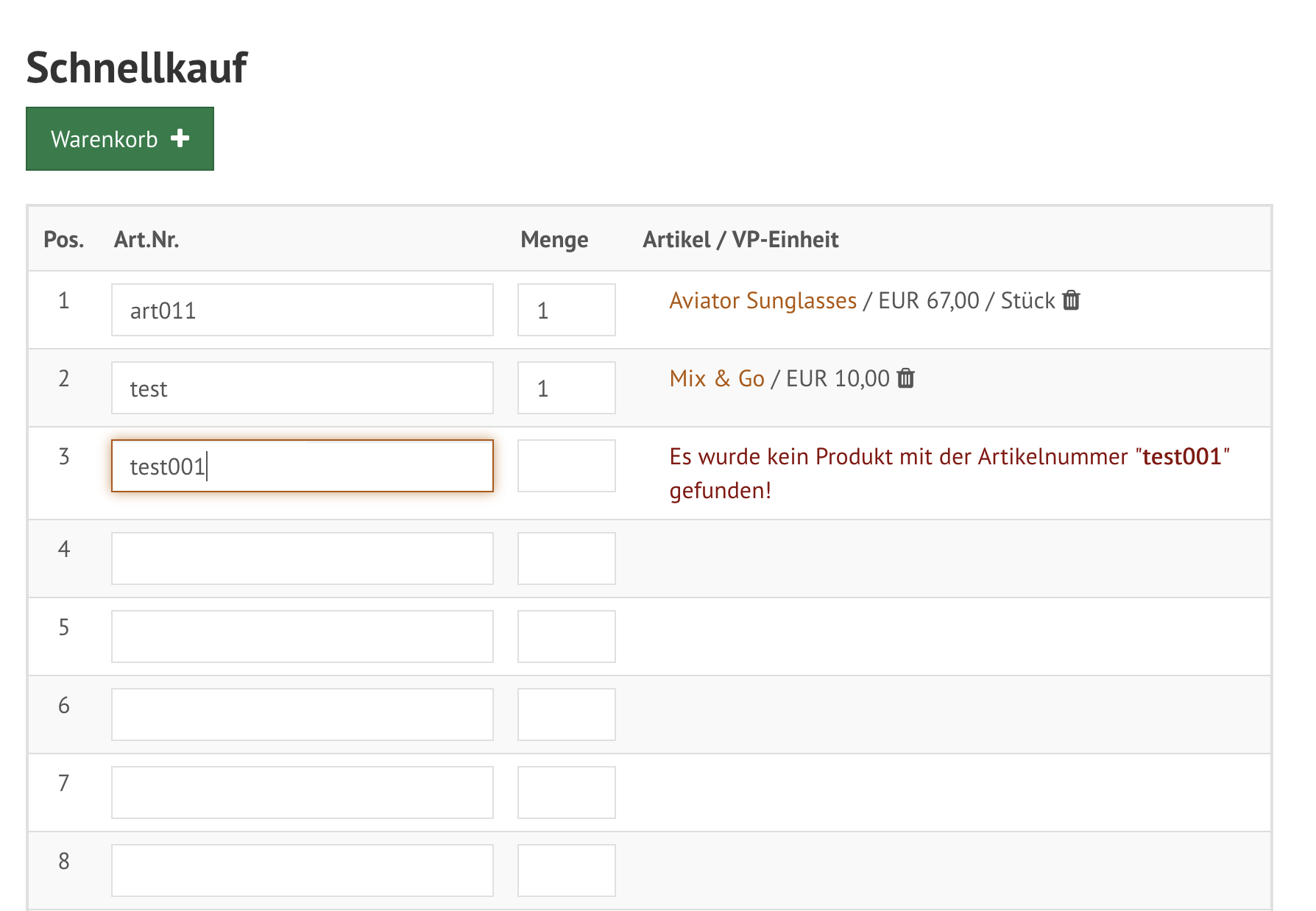Focus the Art.Nr. field containing test
1316x911 pixels.
(x=302, y=388)
